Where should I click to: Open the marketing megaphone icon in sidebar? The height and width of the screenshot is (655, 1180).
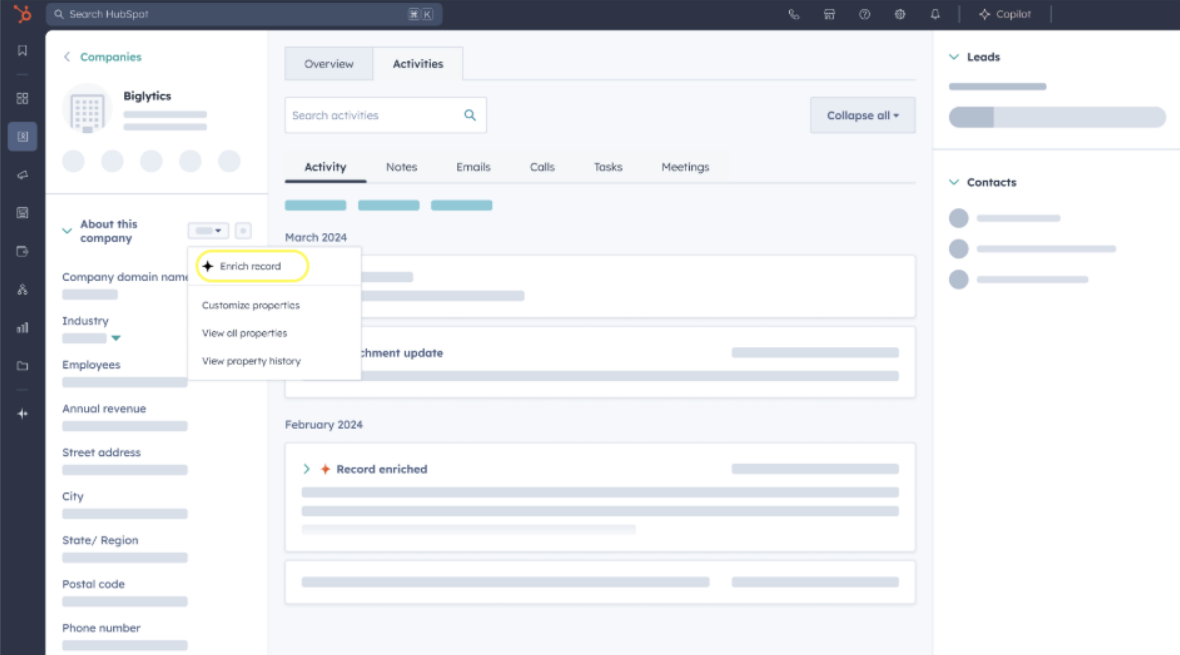tap(23, 175)
